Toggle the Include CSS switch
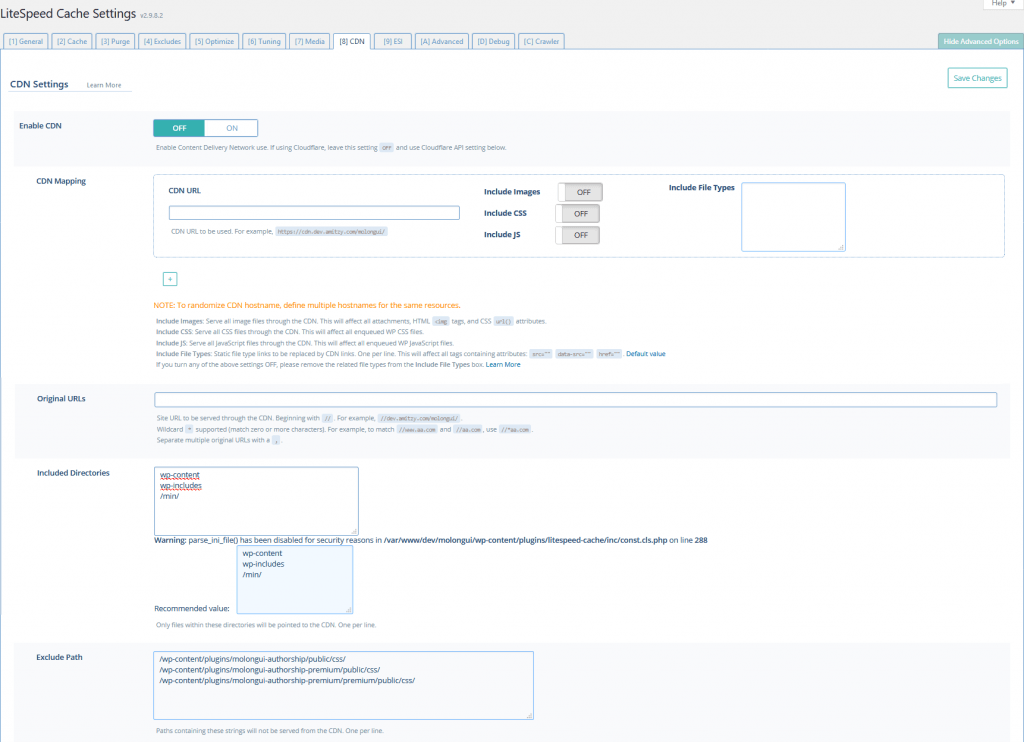 pos(577,214)
